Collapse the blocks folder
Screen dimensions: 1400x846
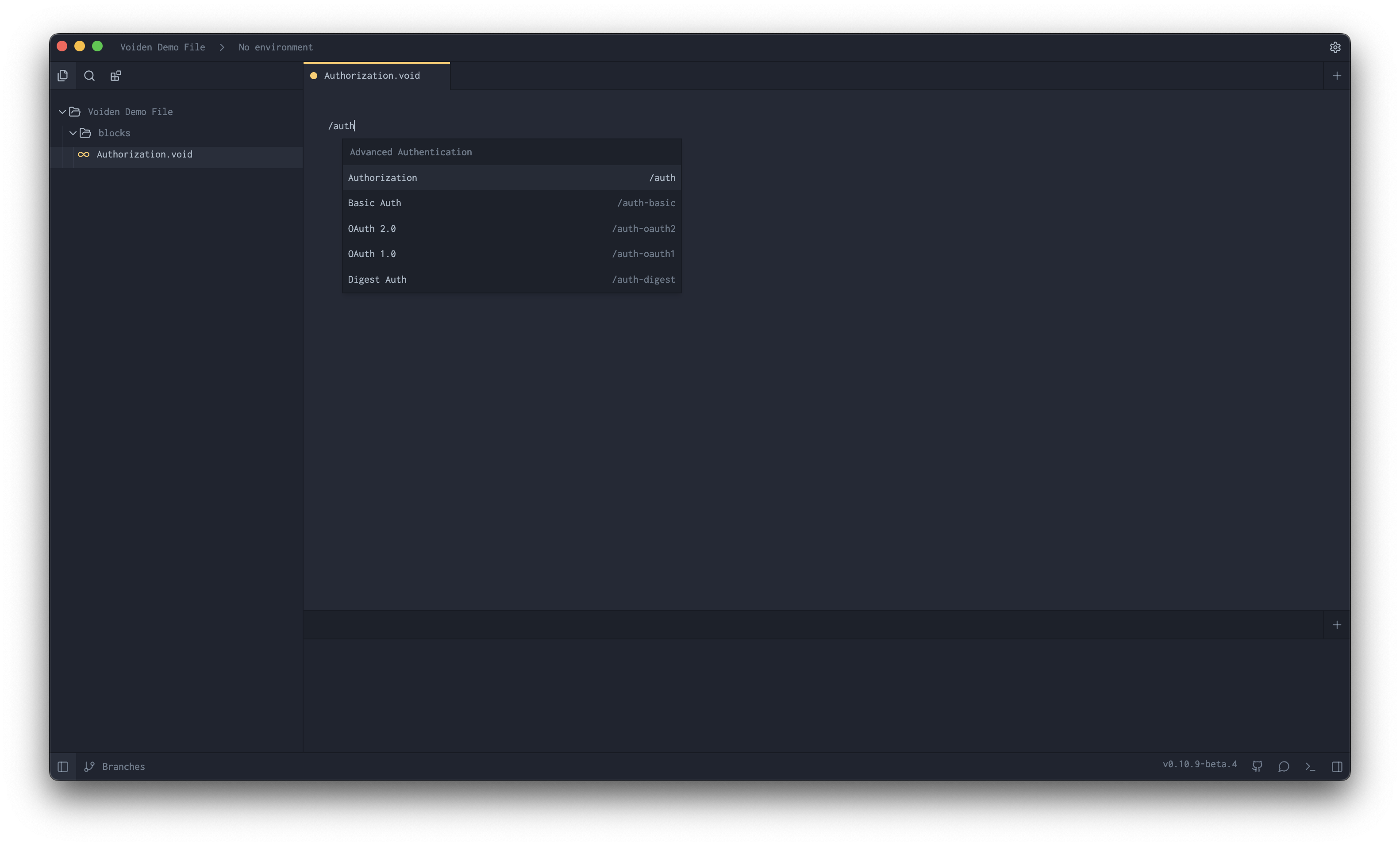tap(73, 133)
